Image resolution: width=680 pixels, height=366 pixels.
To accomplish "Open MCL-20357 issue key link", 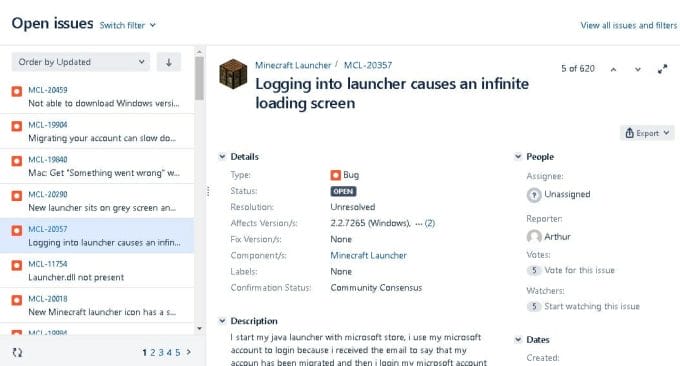I will tap(368, 65).
